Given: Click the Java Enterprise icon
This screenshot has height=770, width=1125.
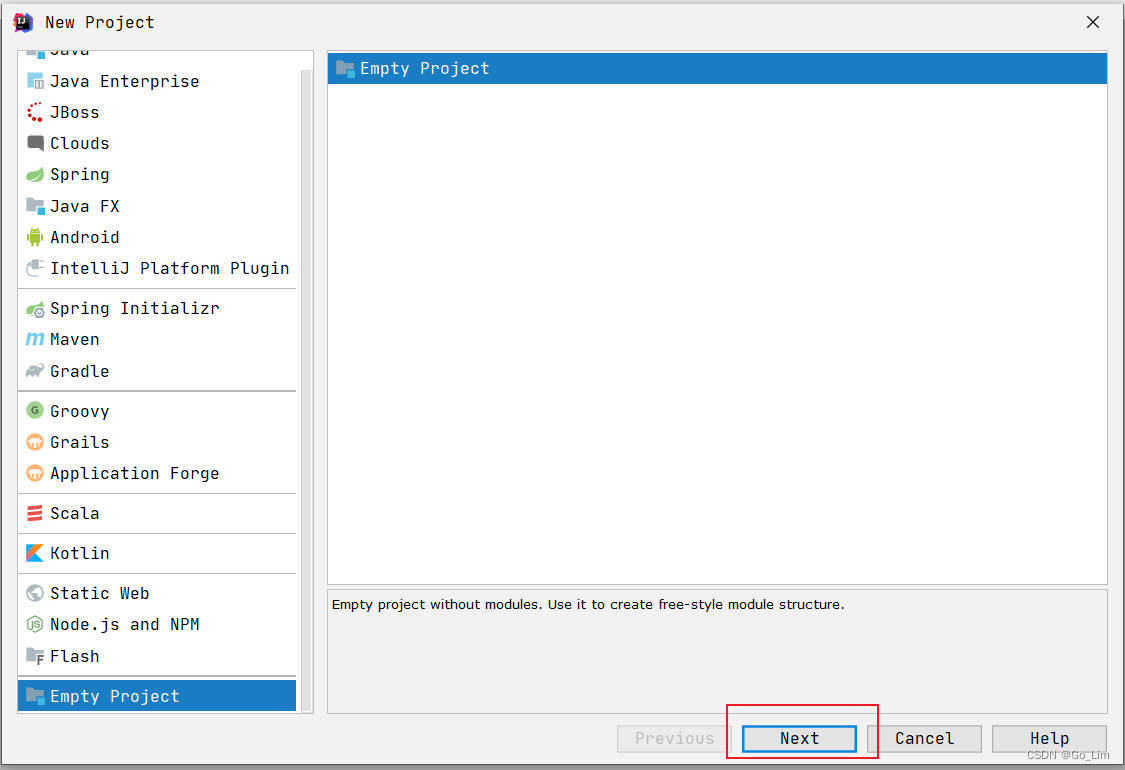Looking at the screenshot, I should click(34, 81).
